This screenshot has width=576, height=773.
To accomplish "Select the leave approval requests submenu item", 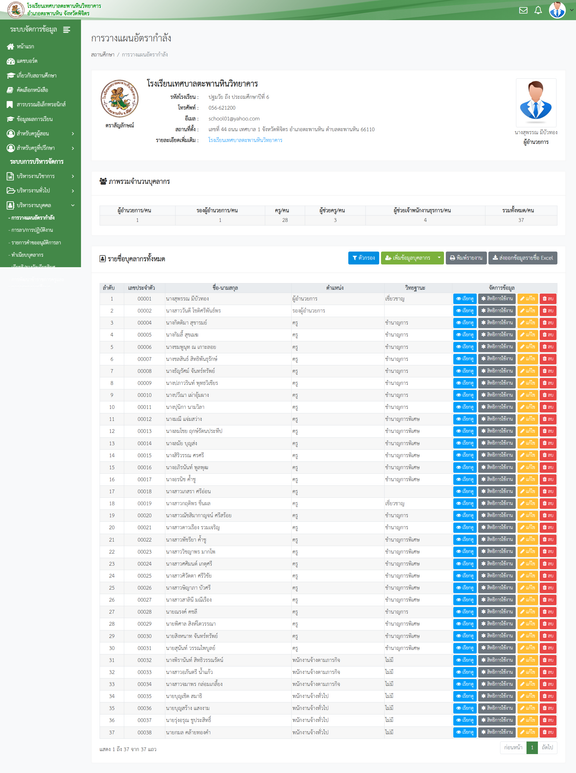I will (35, 243).
